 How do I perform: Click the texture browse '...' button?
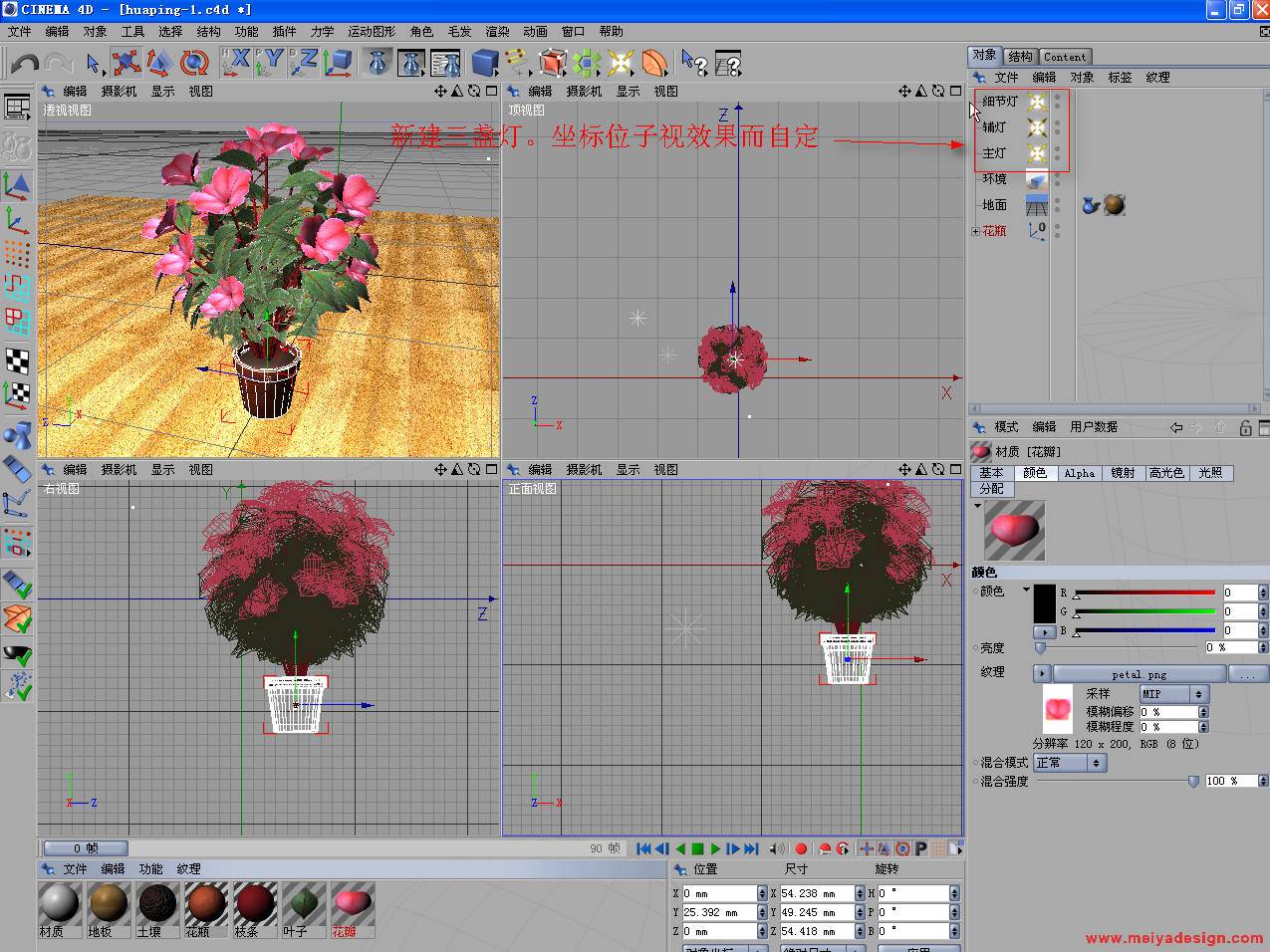click(1247, 674)
